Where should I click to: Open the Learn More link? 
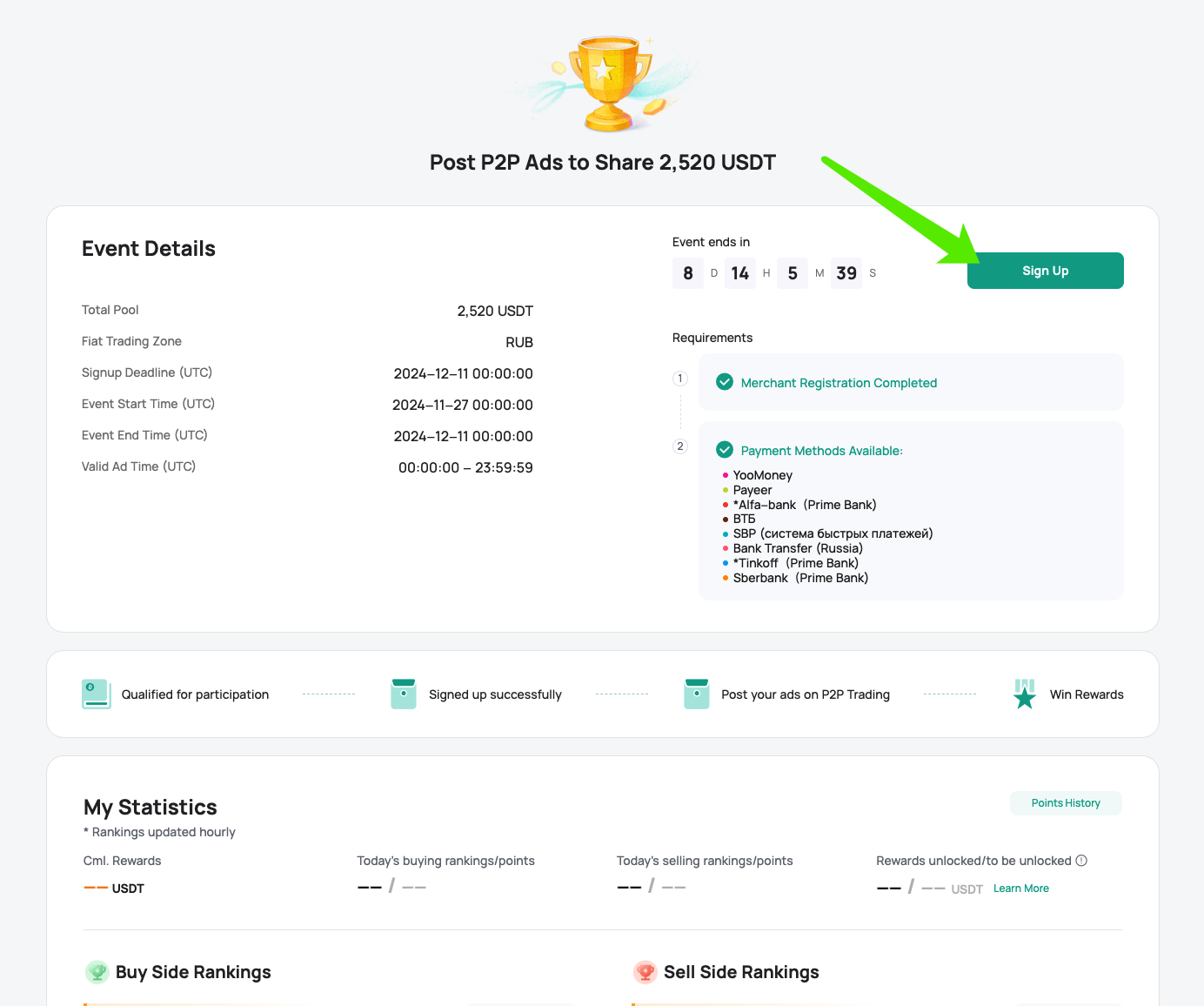(1021, 889)
